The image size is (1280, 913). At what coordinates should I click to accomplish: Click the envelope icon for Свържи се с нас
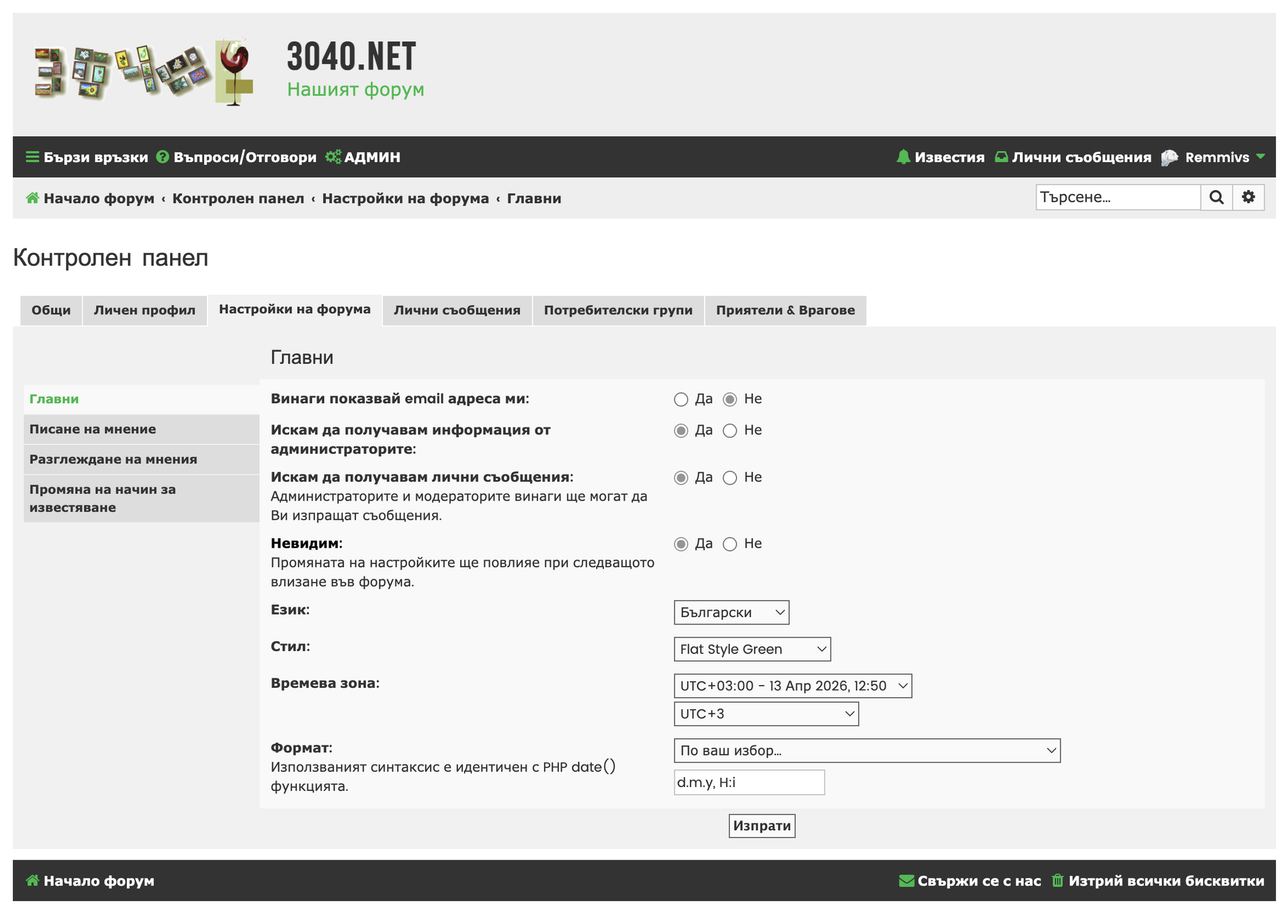pos(907,881)
